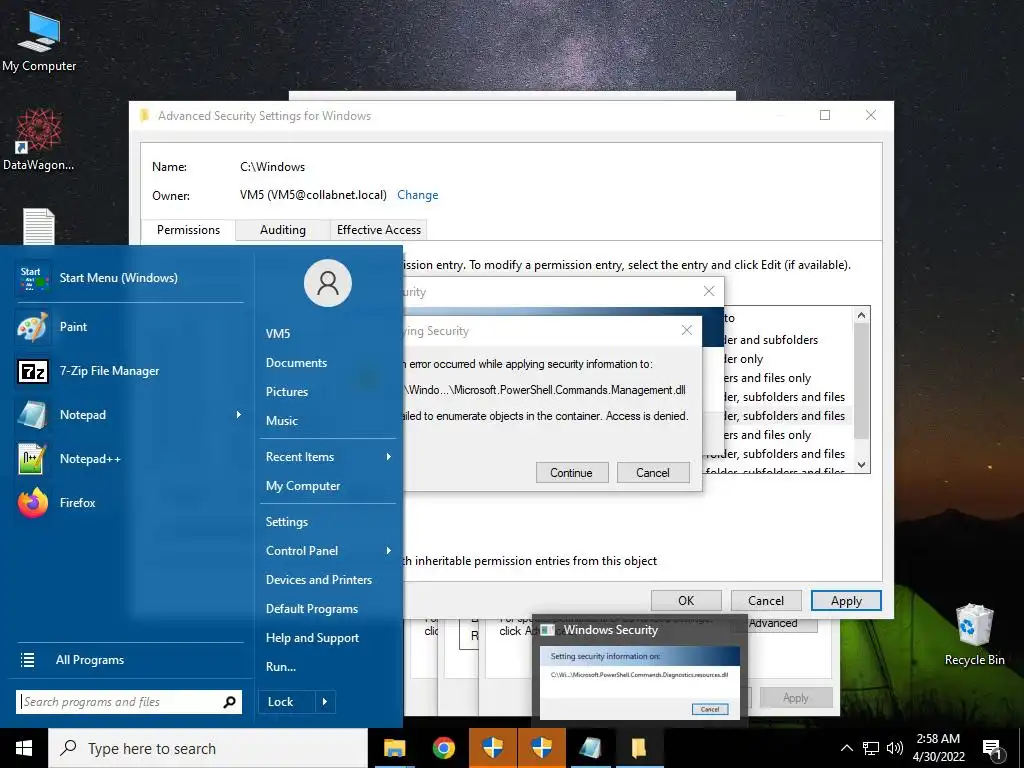This screenshot has height=768, width=1024.
Task: Expand the Recent Items submenu
Action: pyautogui.click(x=389, y=456)
